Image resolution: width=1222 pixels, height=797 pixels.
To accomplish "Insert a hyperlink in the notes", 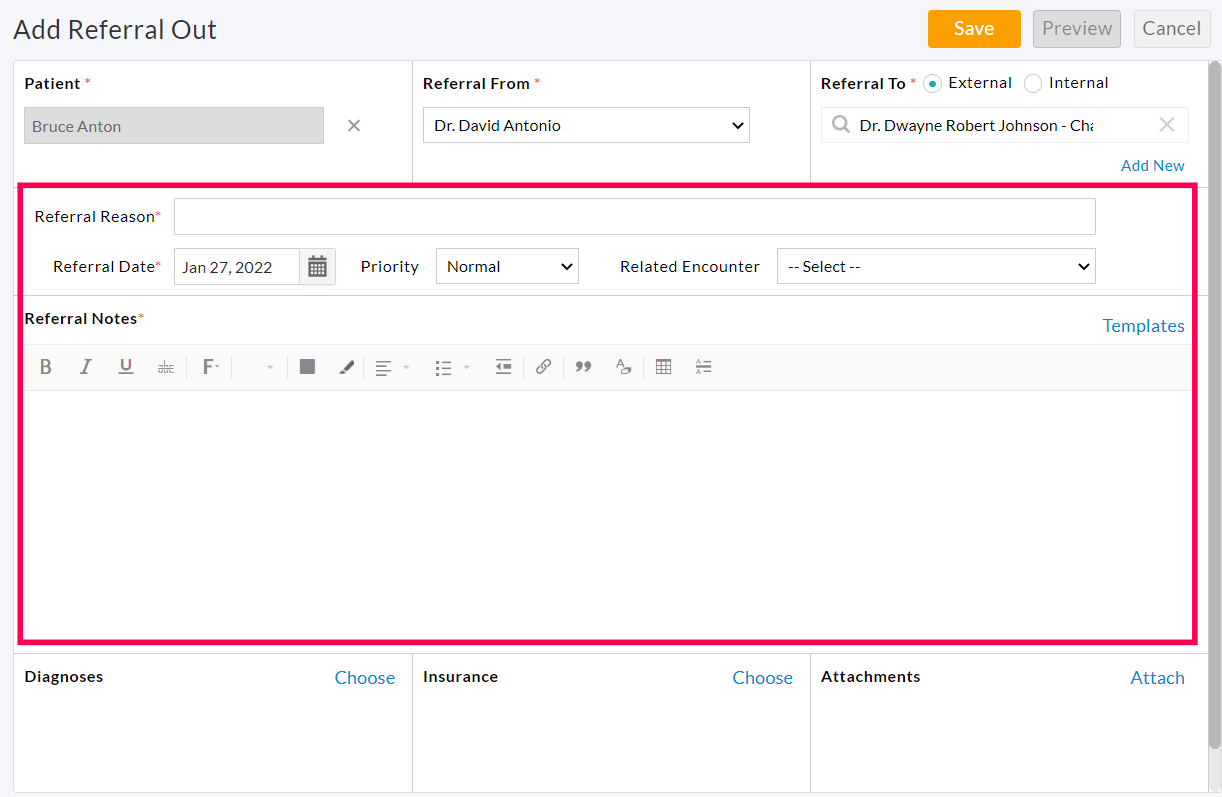I will pyautogui.click(x=543, y=366).
